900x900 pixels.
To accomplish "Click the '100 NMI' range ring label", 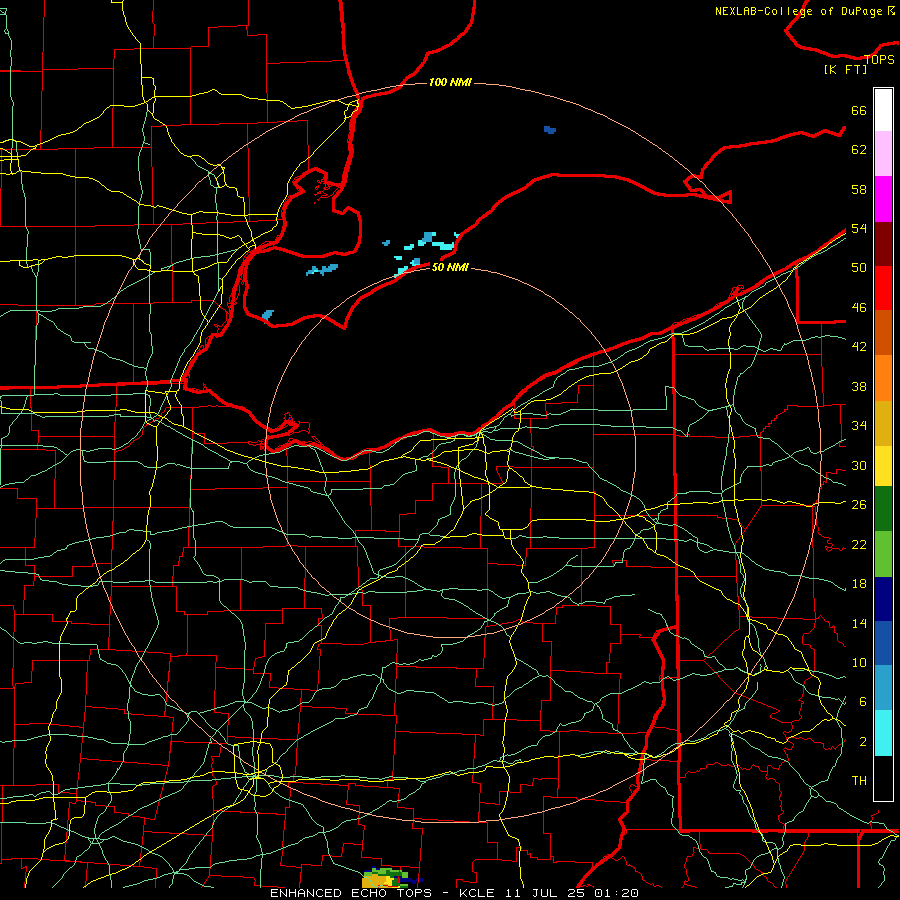I will coord(450,82).
